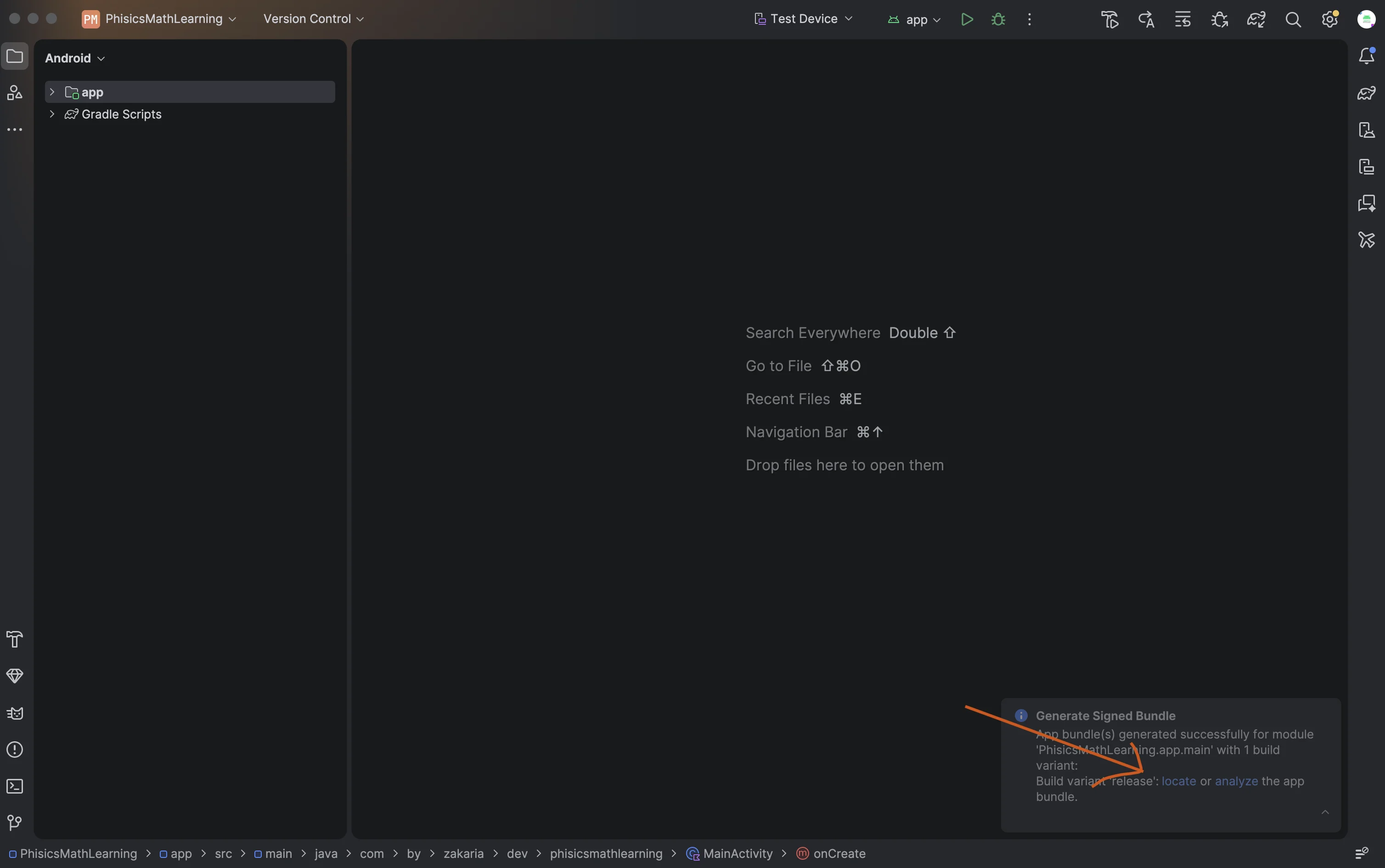The image size is (1385, 868).
Task: Click the src breadcrumb item
Action: tap(223, 853)
